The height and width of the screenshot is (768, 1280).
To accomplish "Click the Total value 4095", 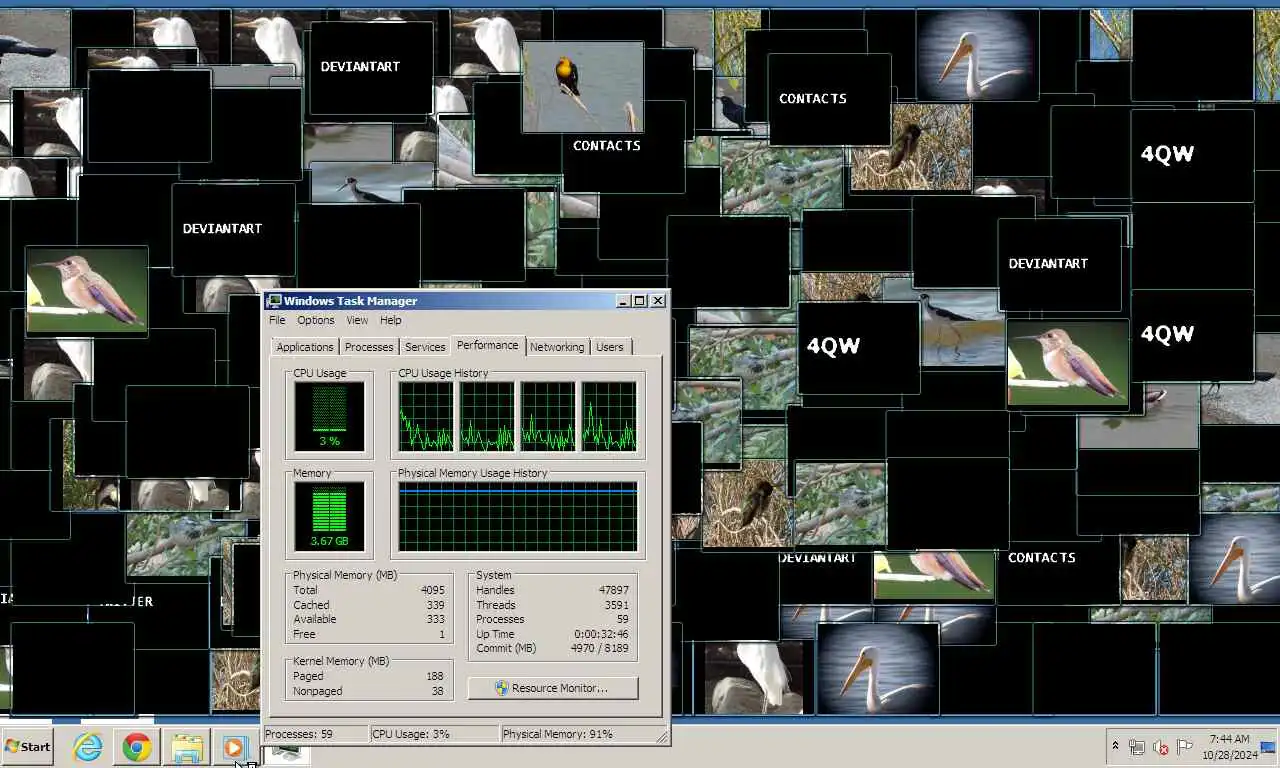I will click(432, 590).
